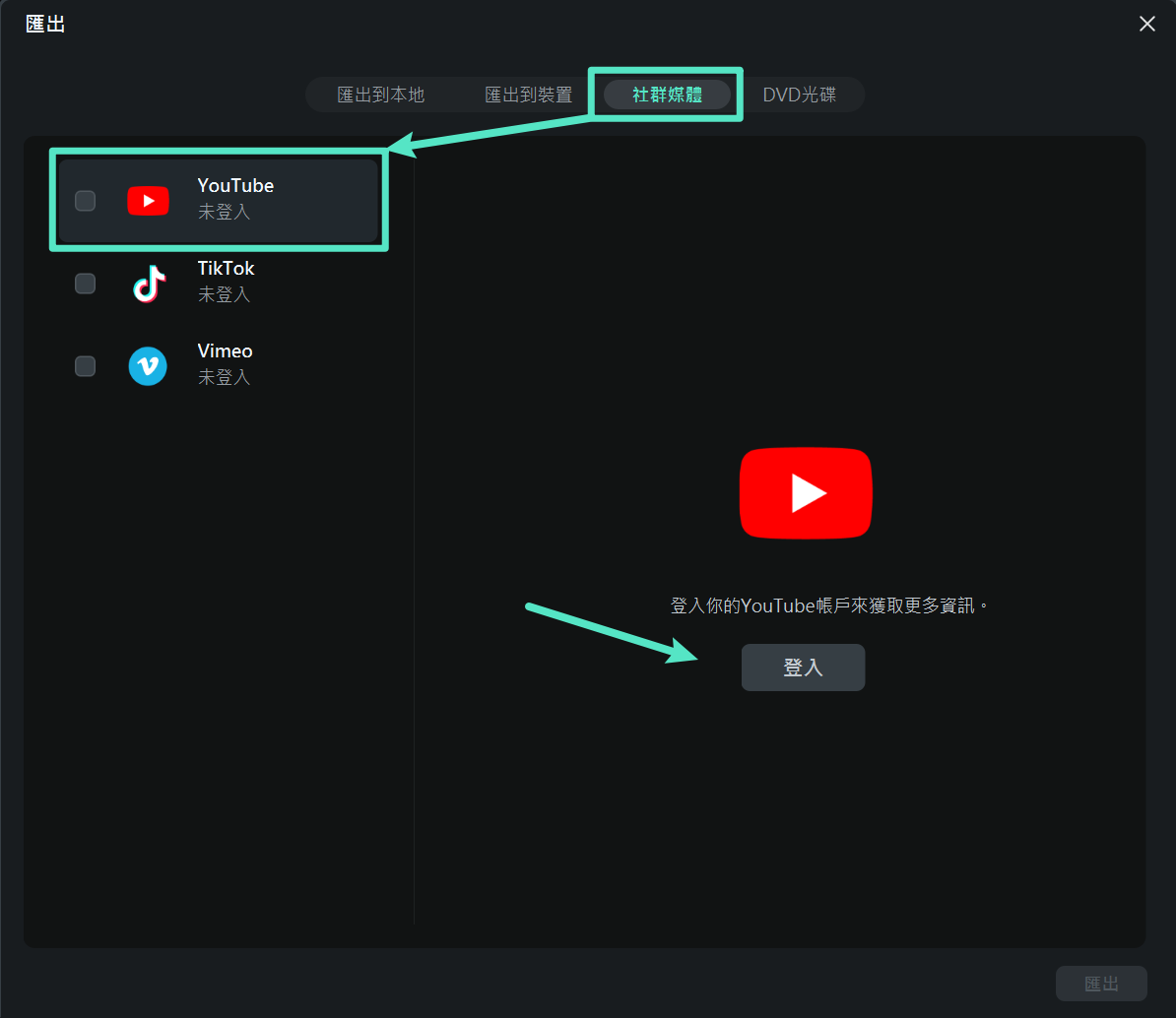Click the 未登入 status under YouTube
This screenshot has width=1176, height=1018.
point(224,212)
